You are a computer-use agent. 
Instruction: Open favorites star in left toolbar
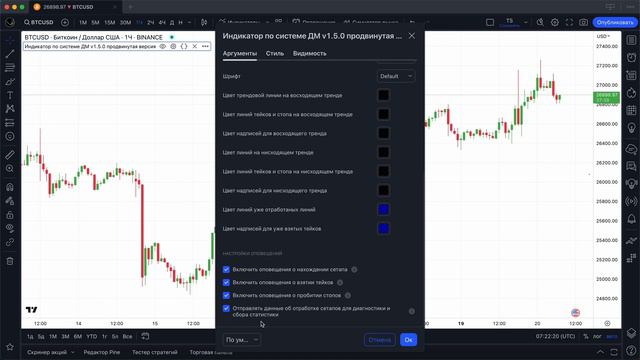pyautogui.click(x=10, y=347)
